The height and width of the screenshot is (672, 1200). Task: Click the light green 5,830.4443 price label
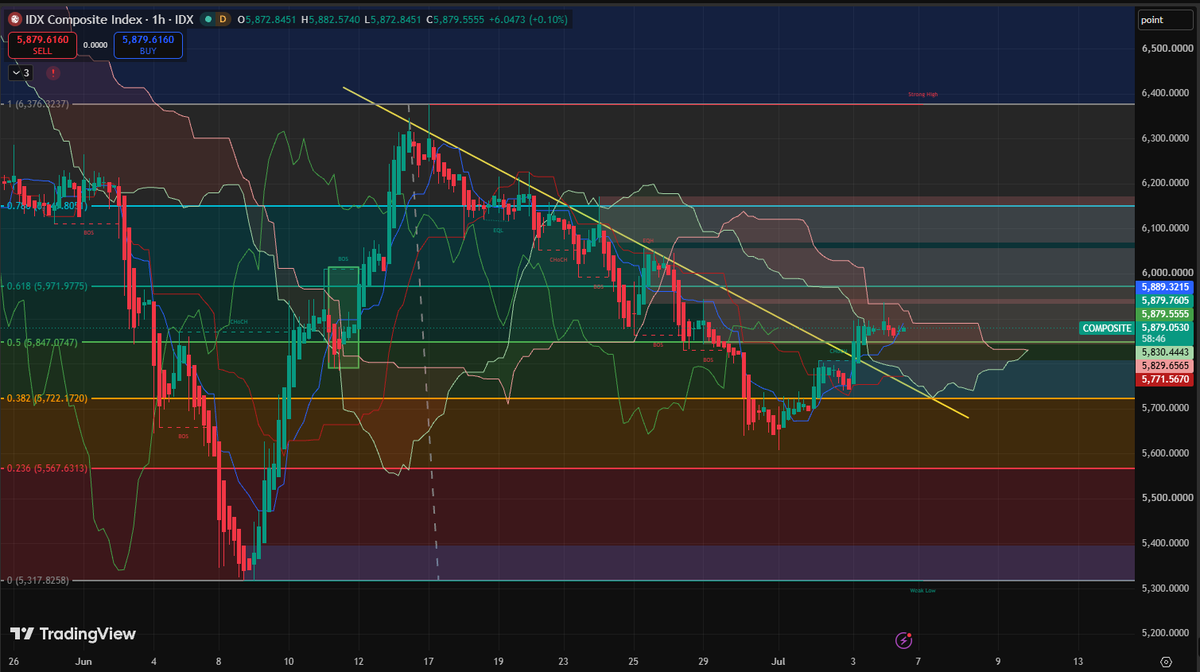(1166, 353)
